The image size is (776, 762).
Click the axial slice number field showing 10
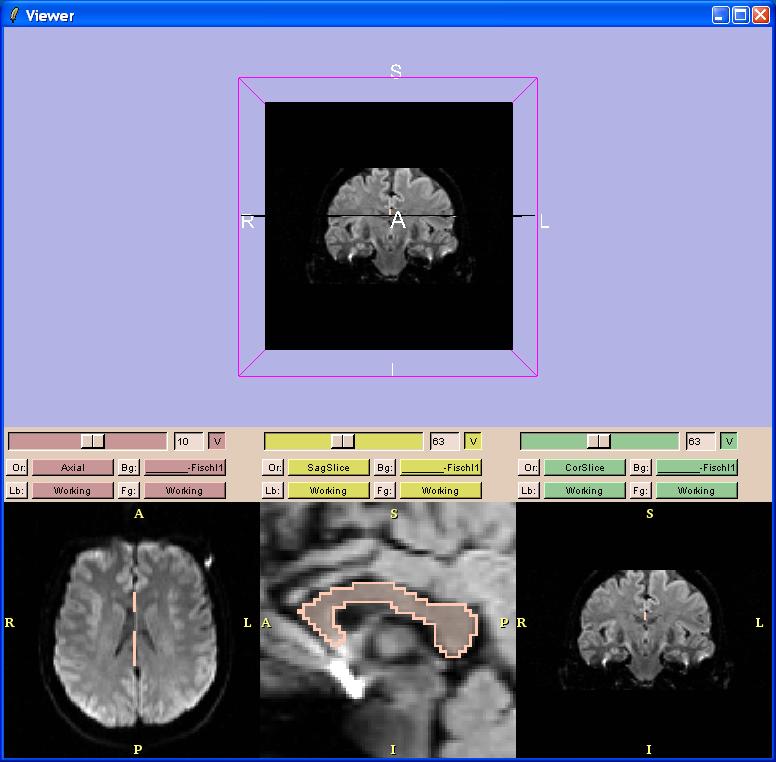click(x=187, y=441)
